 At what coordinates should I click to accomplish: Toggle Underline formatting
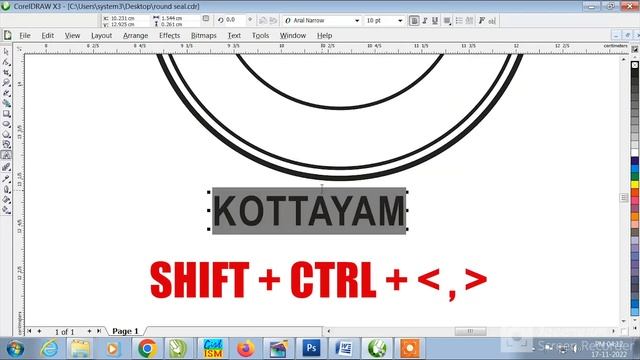pos(435,20)
